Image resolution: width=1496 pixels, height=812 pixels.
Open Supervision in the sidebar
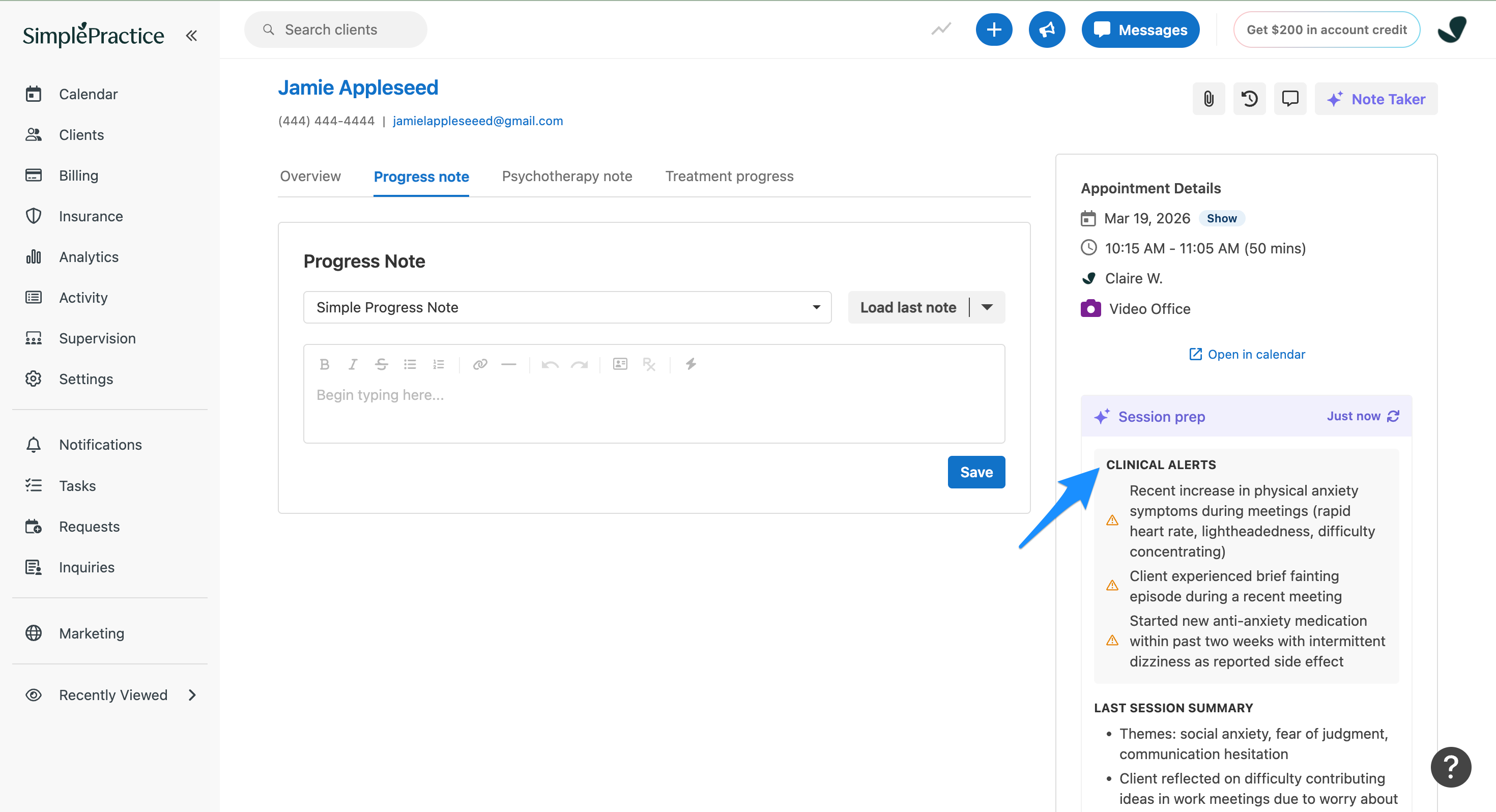(x=97, y=338)
